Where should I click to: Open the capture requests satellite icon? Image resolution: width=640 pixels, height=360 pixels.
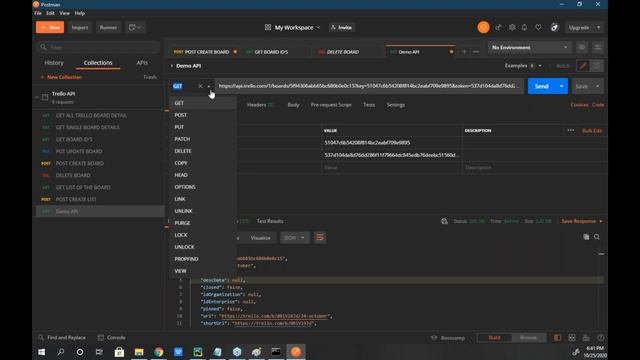(x=498, y=27)
